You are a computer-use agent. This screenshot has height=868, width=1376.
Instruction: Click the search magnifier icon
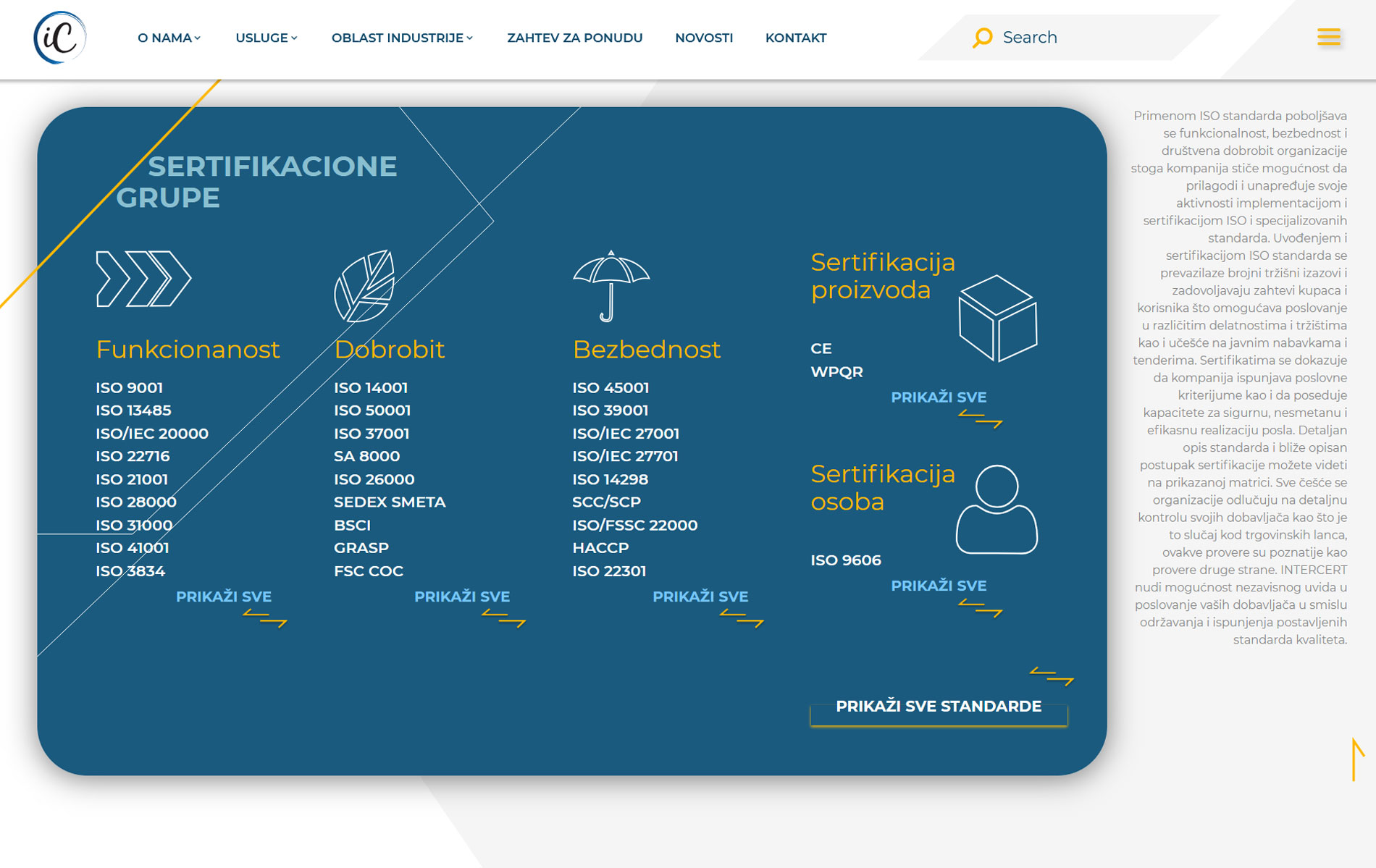click(x=982, y=38)
